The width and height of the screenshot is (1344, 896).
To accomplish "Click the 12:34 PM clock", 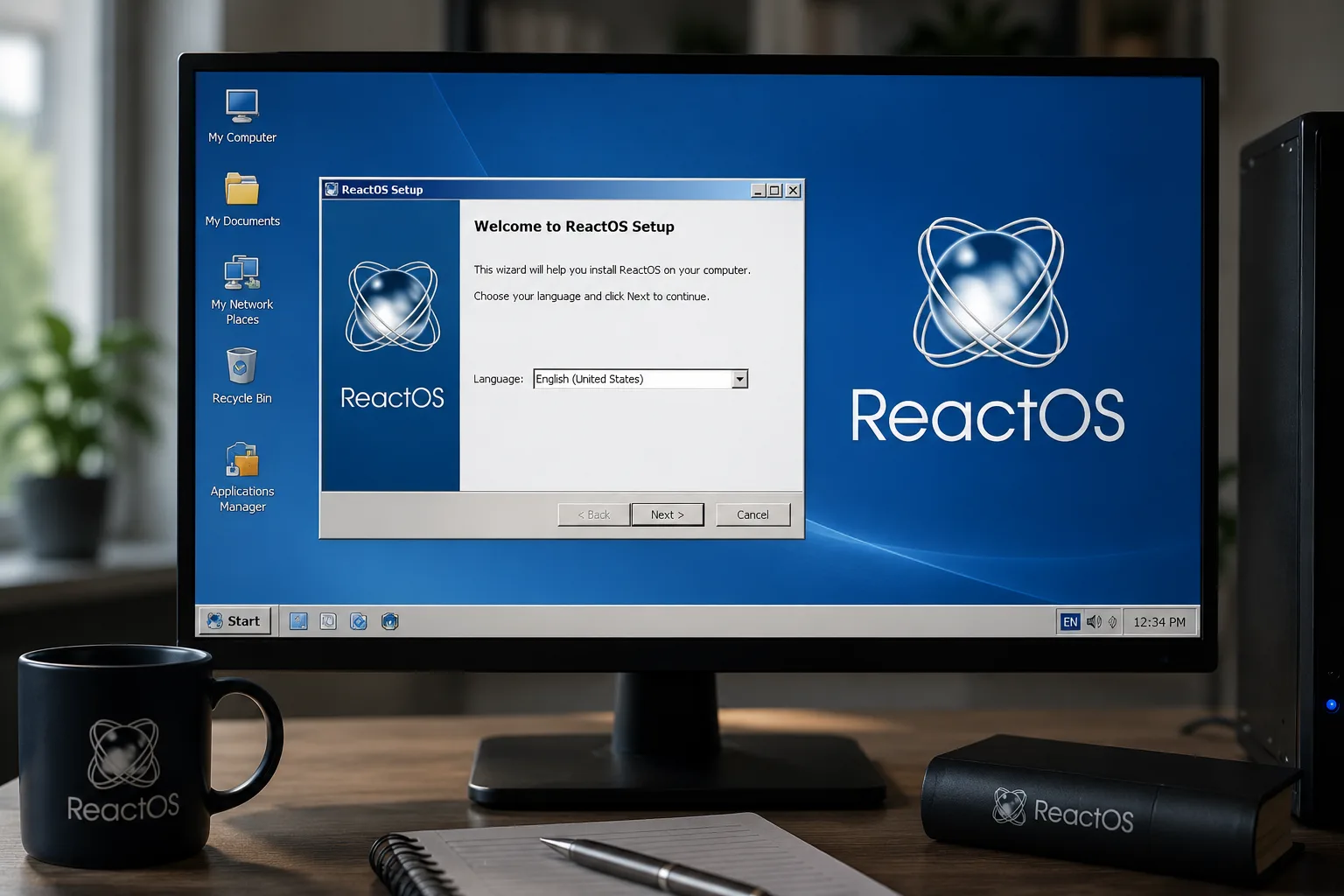I will [x=1159, y=622].
